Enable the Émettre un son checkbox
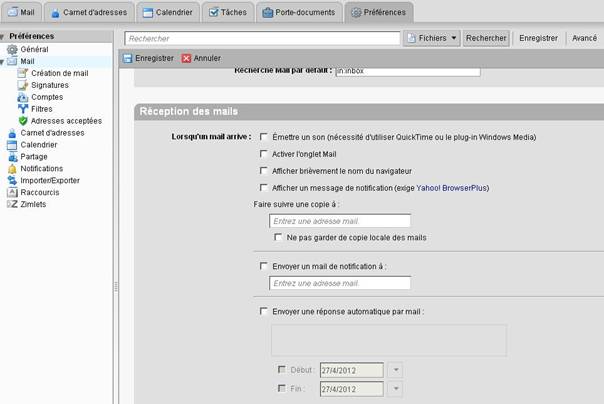604x404 pixels. [x=263, y=136]
